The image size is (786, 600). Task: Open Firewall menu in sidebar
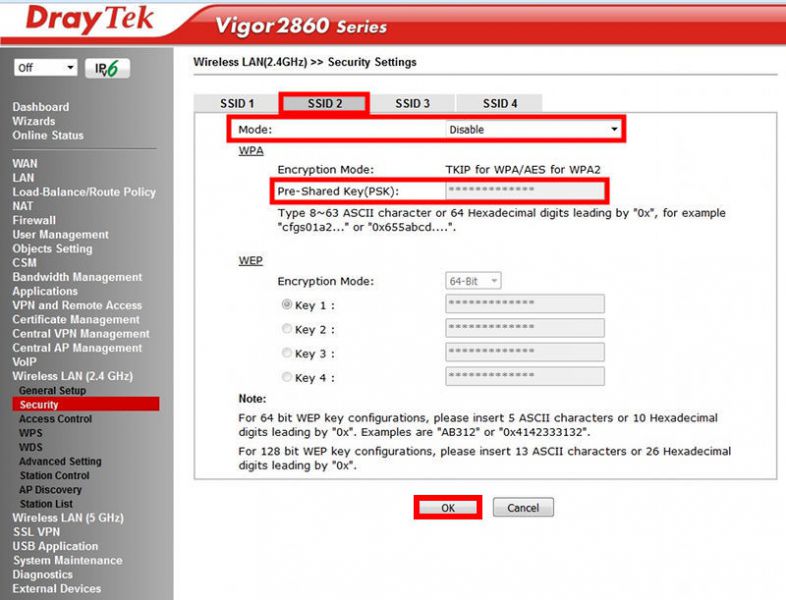pyautogui.click(x=34, y=220)
